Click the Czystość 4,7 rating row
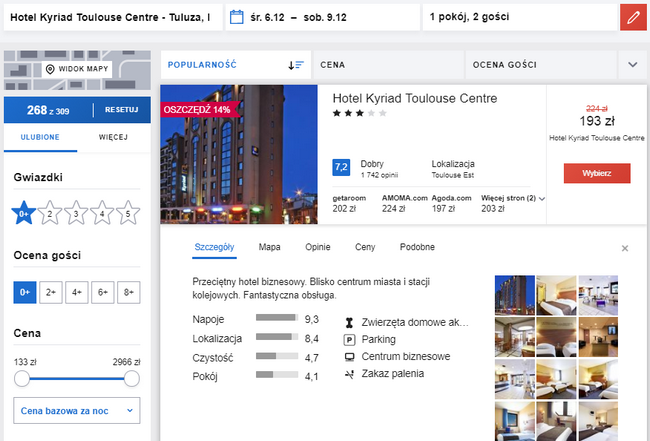 click(x=255, y=358)
